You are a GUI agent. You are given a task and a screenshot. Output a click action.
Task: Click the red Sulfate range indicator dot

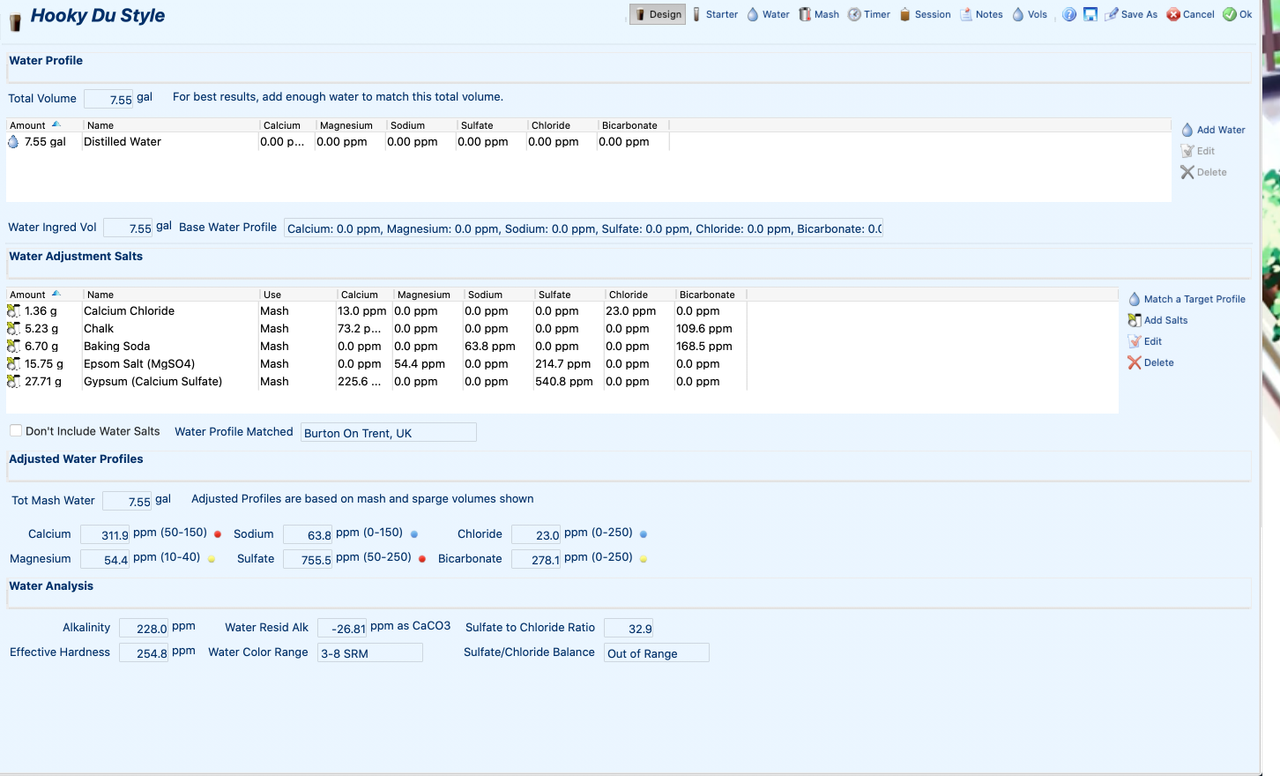pos(422,559)
